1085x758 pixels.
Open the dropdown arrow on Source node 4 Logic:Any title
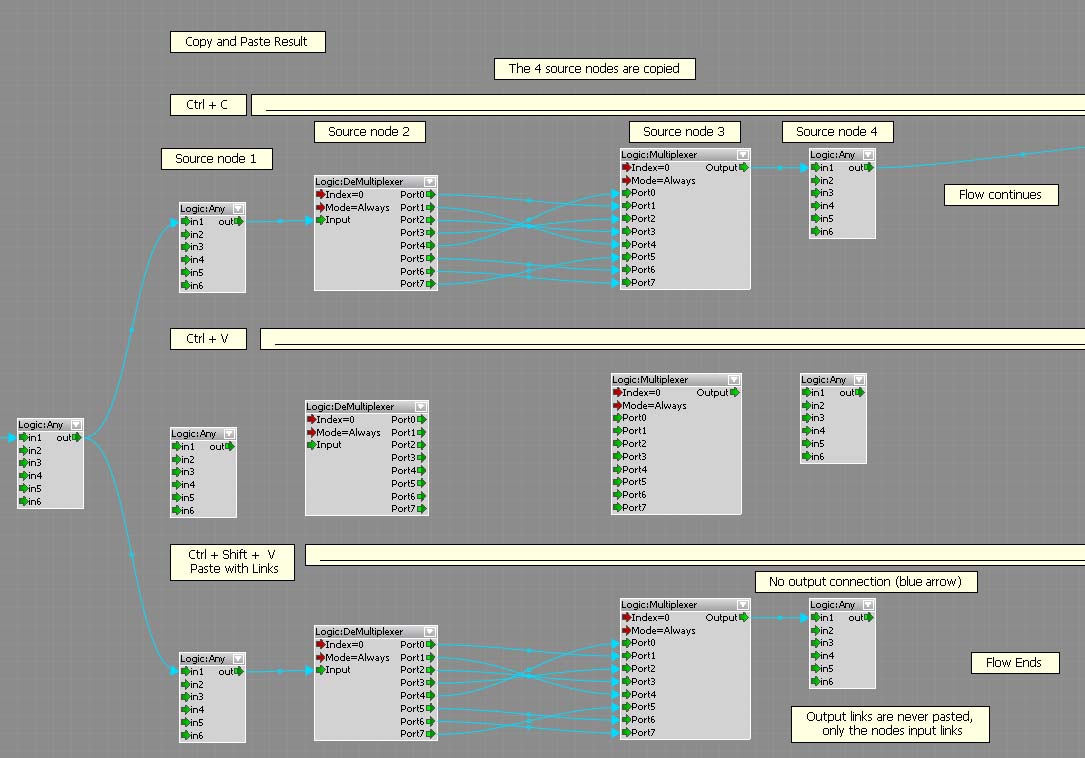point(868,154)
